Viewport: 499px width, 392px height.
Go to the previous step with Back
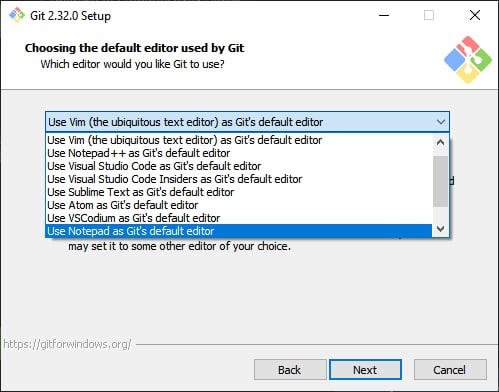pyautogui.click(x=290, y=370)
